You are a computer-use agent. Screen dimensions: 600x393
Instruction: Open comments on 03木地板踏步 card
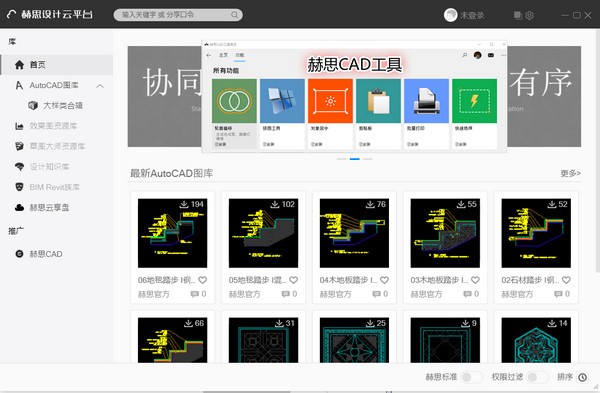(x=467, y=294)
